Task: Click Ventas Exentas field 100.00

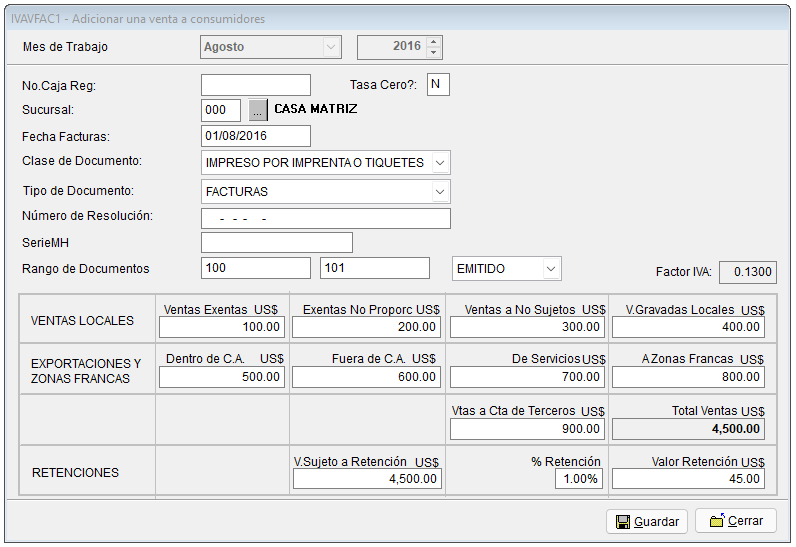Action: click(x=222, y=327)
